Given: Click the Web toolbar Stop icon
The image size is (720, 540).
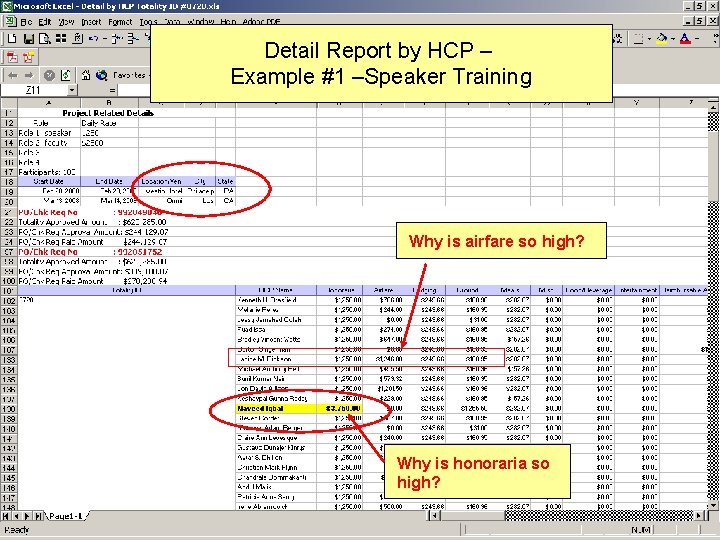Looking at the screenshot, I should point(49,75).
